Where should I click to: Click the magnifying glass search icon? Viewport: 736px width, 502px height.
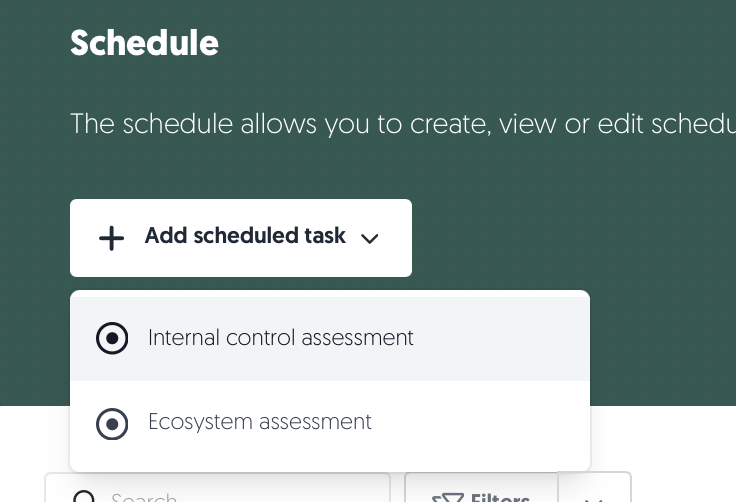(x=84, y=496)
